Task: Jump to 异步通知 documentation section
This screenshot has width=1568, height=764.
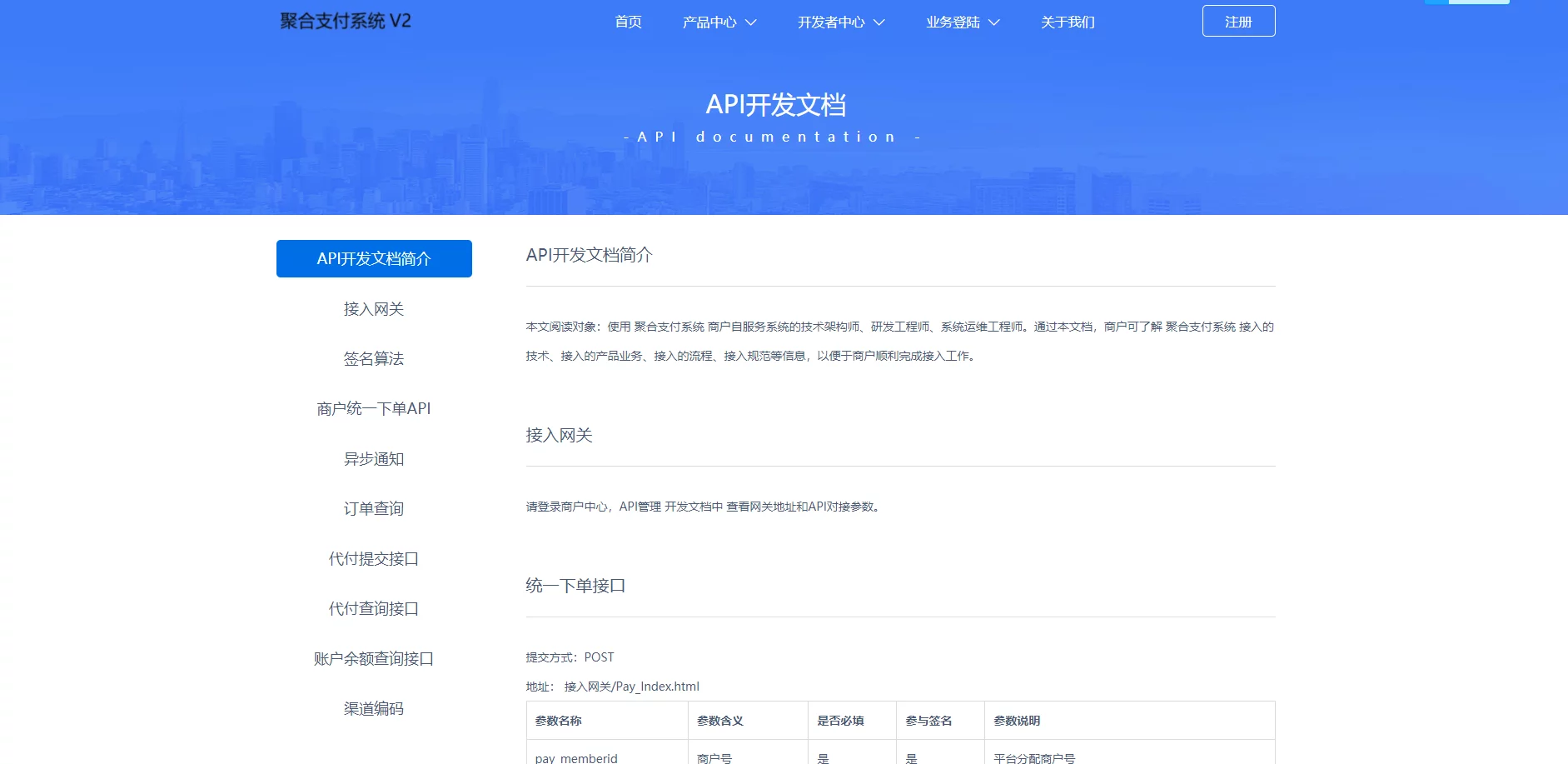Action: click(x=374, y=459)
